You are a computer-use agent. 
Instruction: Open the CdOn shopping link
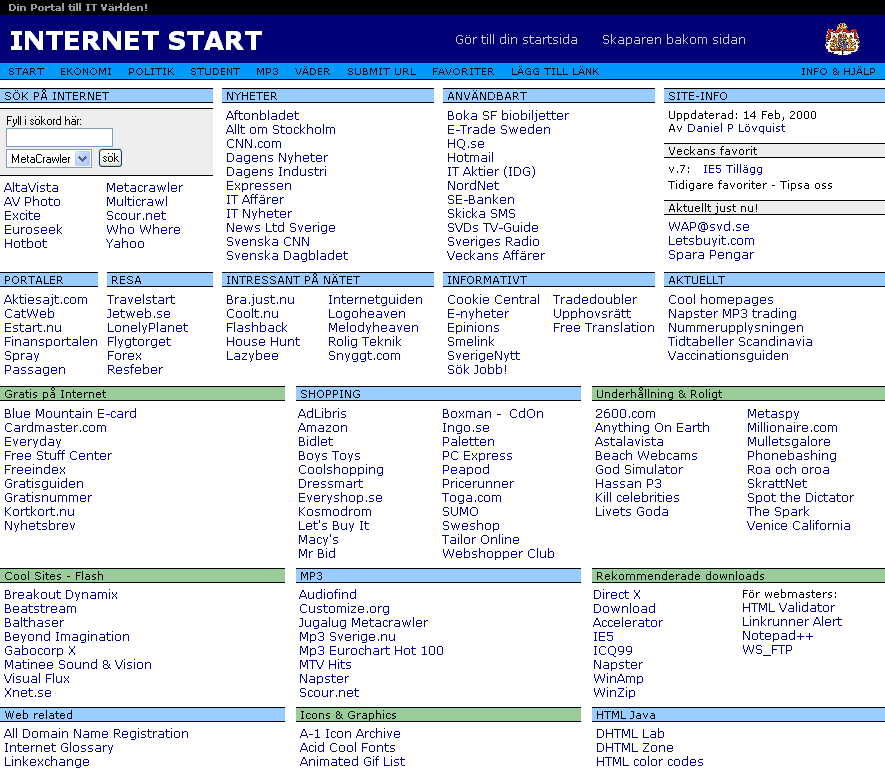tap(527, 414)
